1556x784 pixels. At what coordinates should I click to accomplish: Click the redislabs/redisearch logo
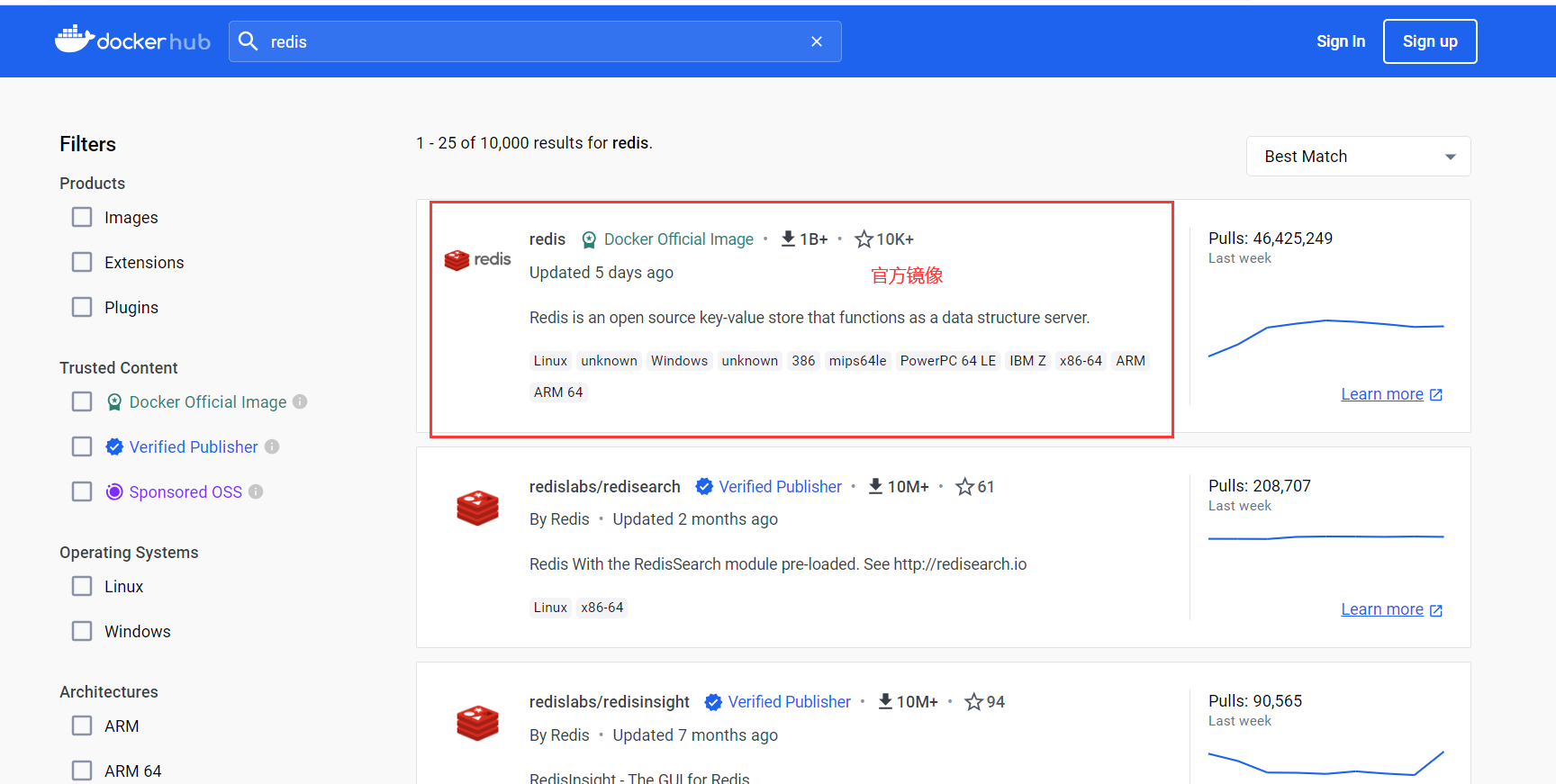[477, 509]
